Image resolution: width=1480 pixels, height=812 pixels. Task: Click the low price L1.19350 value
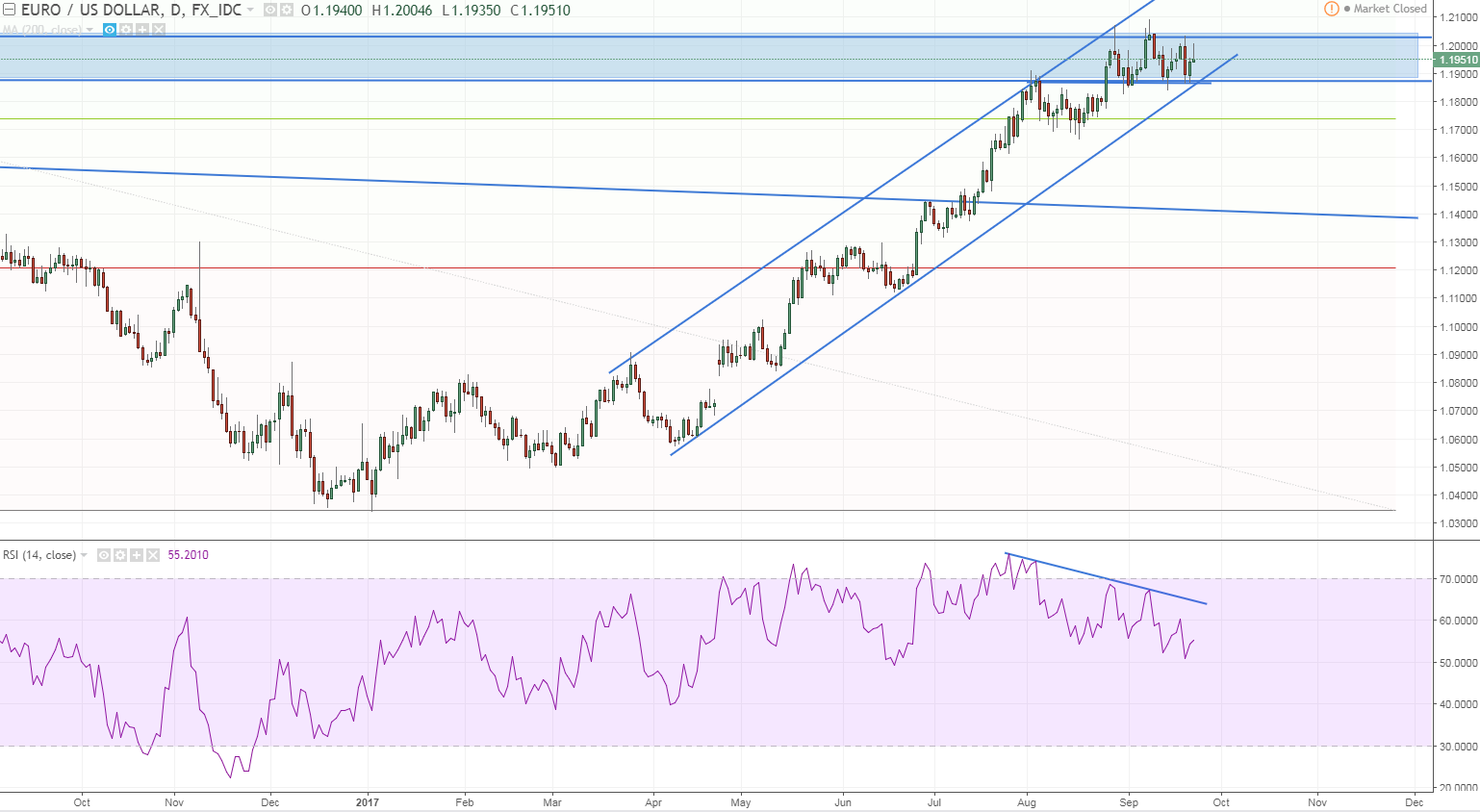point(472,11)
